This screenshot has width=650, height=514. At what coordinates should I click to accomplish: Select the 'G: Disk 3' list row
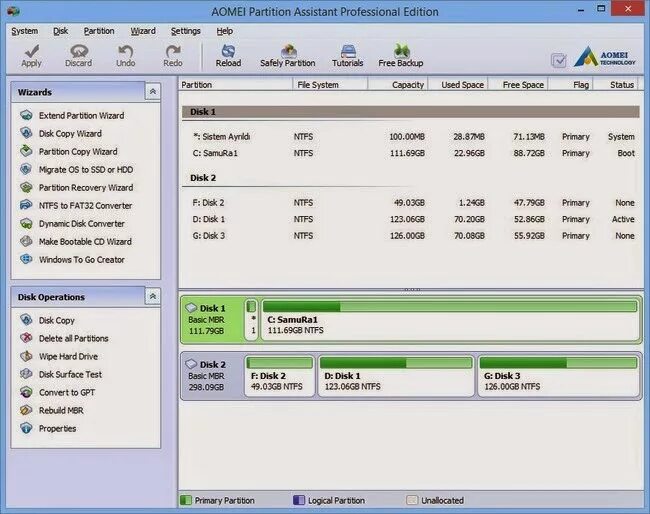[x=410, y=236]
